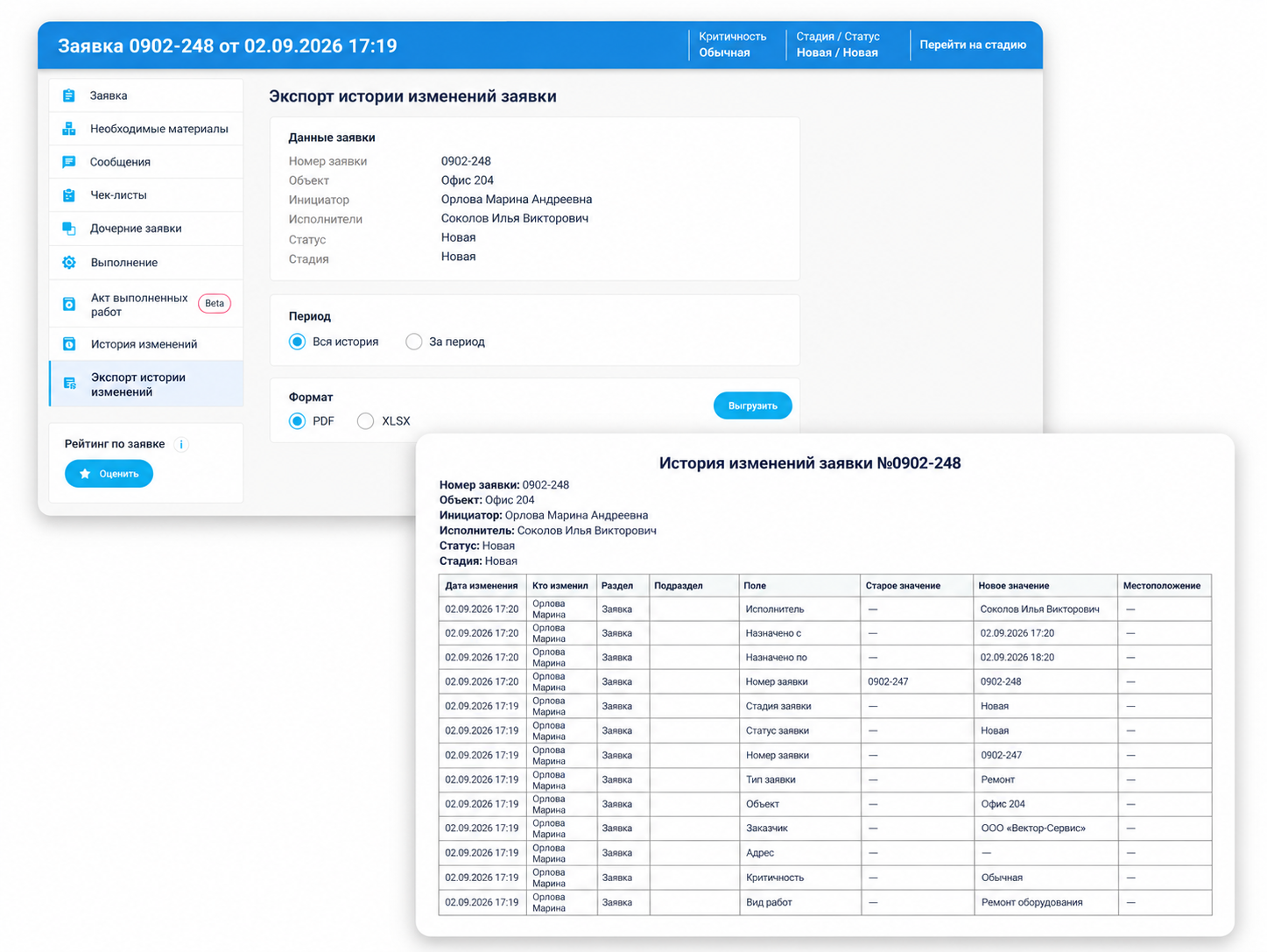
Task: Click the Оценить rating button
Action: pos(109,474)
